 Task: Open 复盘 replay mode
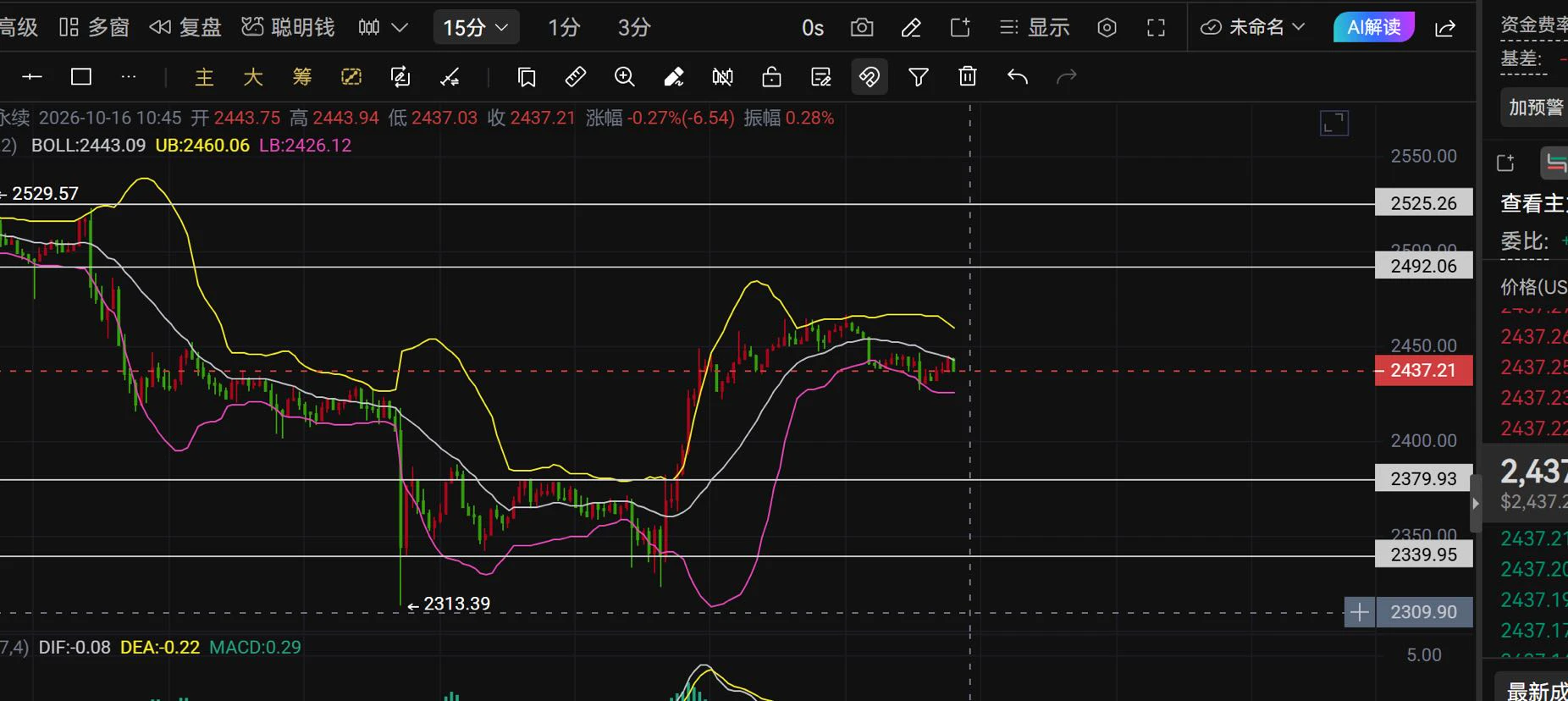[185, 28]
